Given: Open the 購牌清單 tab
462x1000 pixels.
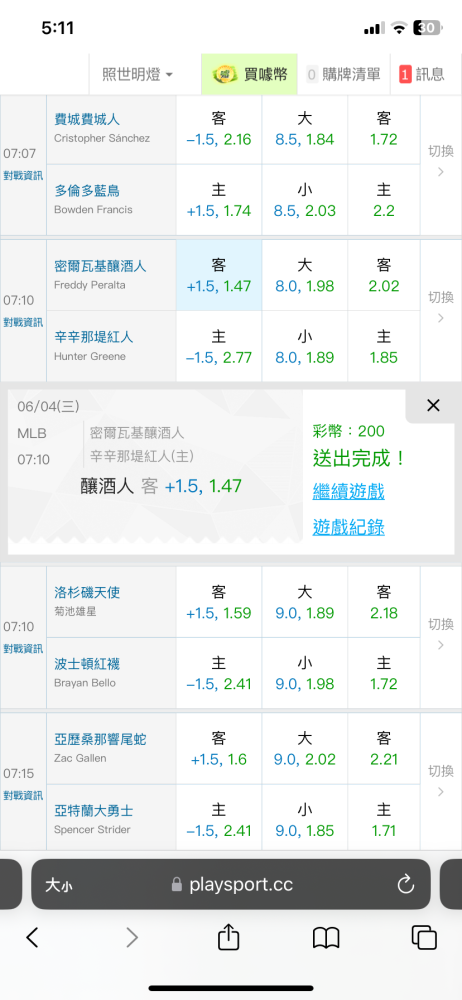Looking at the screenshot, I should [343, 74].
